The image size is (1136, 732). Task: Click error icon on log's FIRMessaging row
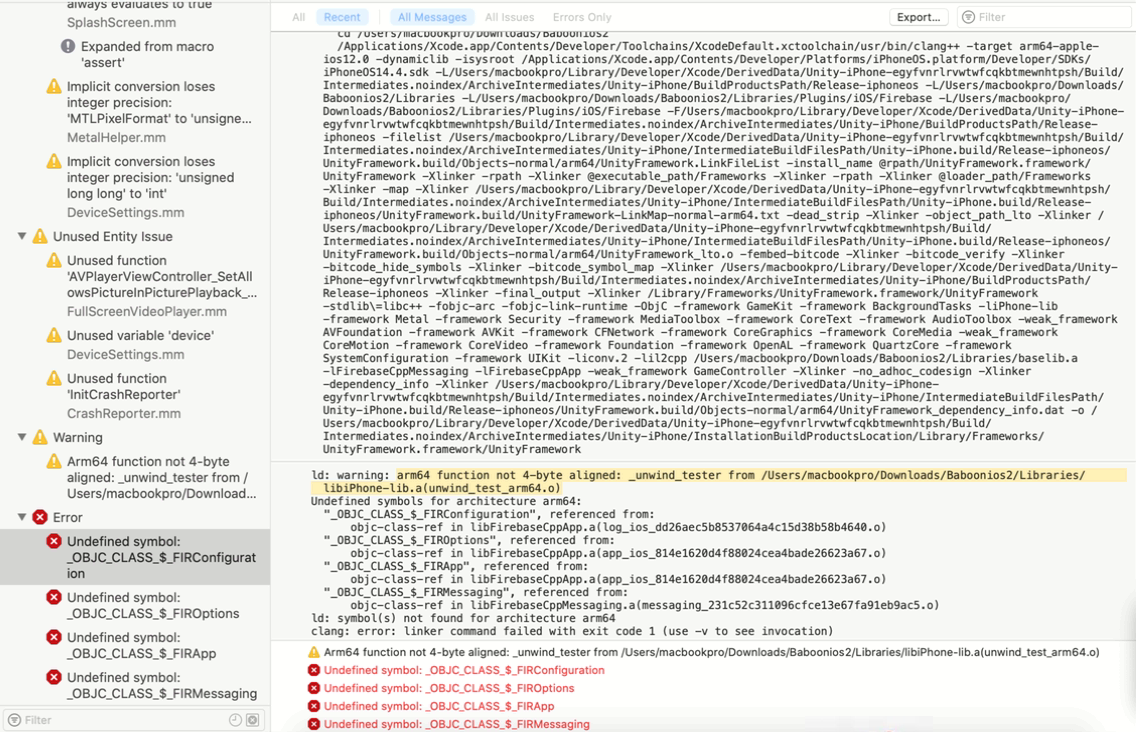click(314, 724)
